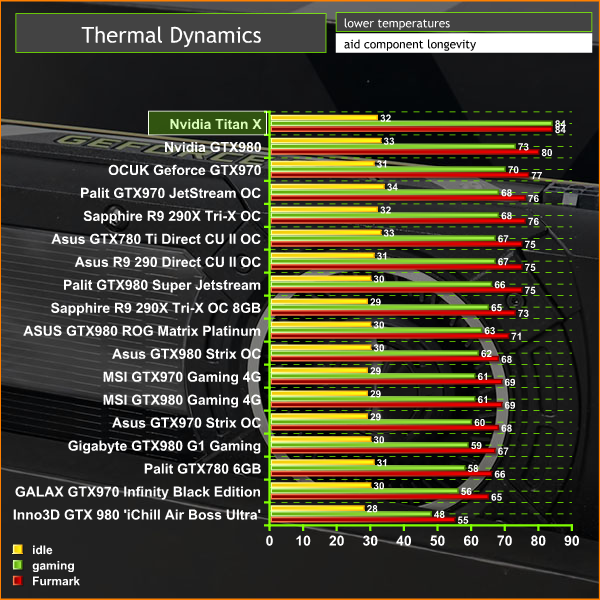This screenshot has width=600, height=600.
Task: Click Inno3D GTX 980 iChill Air Boss Ultra label
Action: [x=137, y=514]
